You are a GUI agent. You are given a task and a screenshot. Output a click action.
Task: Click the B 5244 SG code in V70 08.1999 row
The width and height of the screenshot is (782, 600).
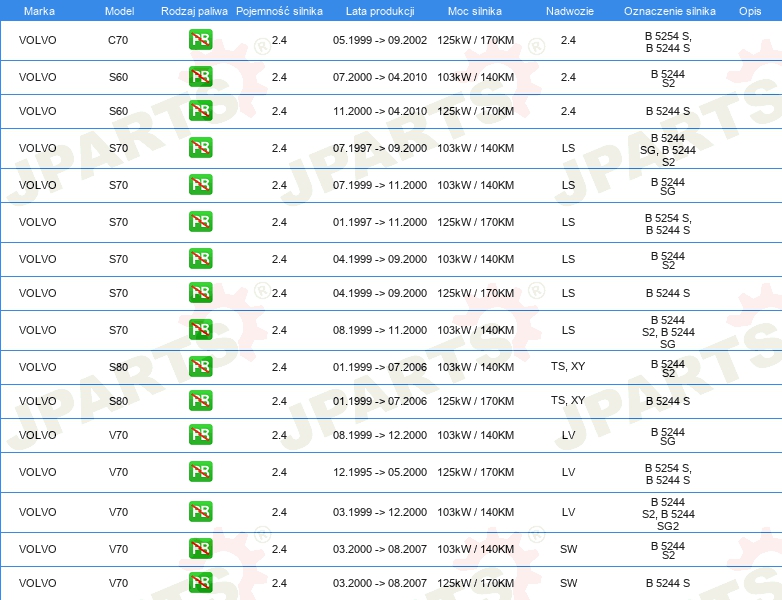point(668,436)
